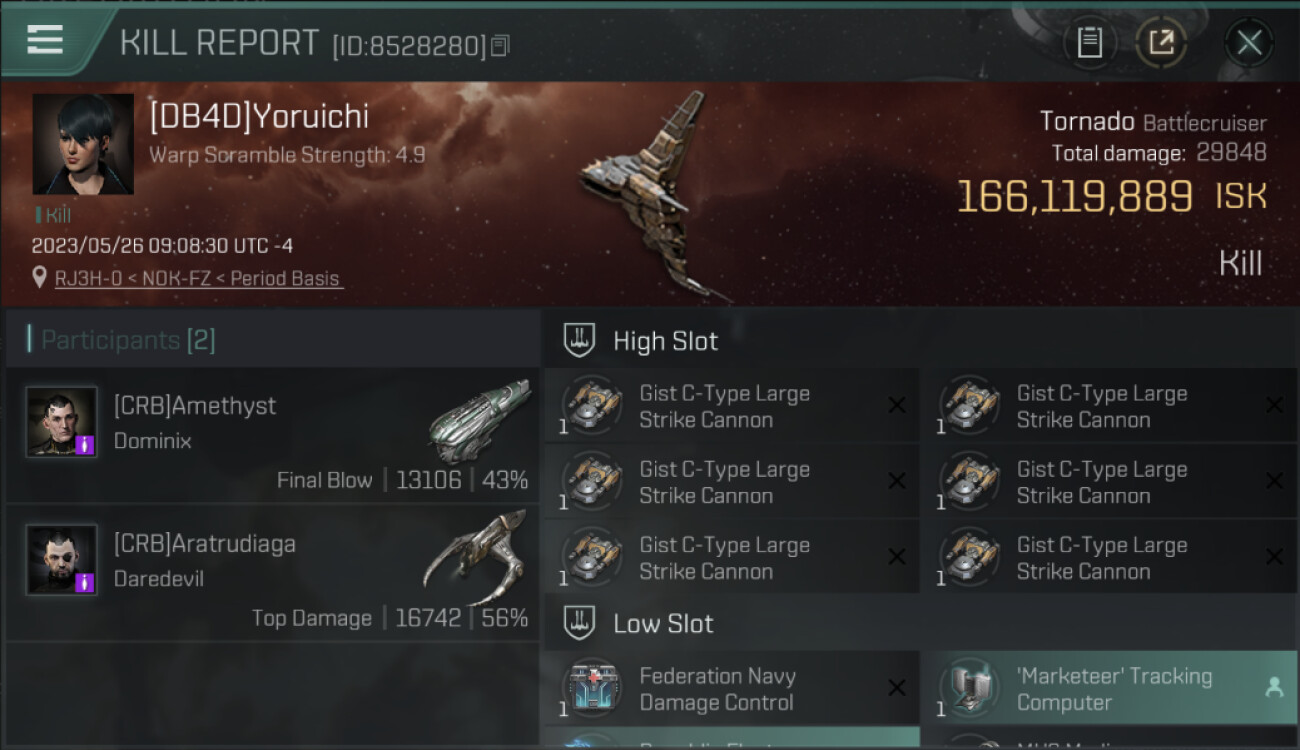Open info badge on Amethyst portrait
1300x750 pixels.
click(x=85, y=444)
